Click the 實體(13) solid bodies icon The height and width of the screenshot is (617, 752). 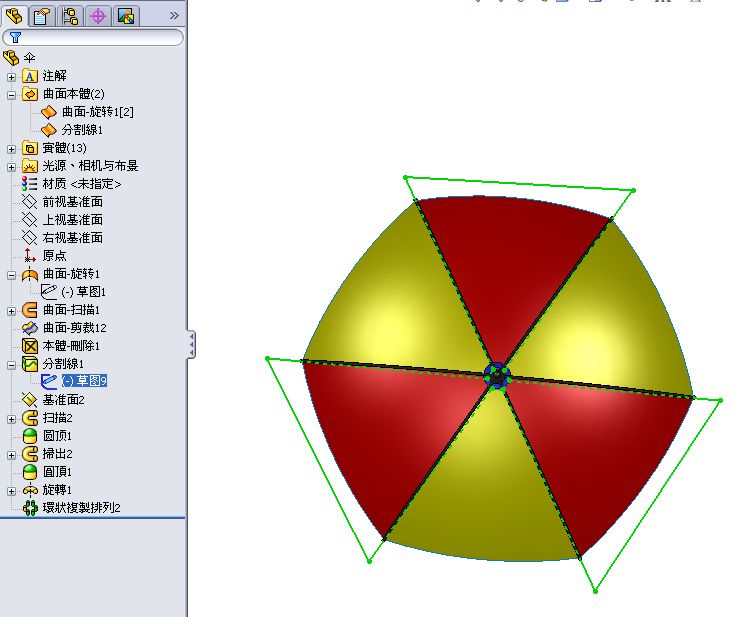pyautogui.click(x=30, y=148)
